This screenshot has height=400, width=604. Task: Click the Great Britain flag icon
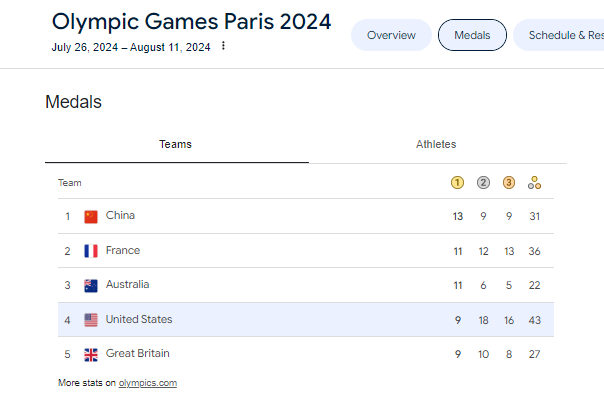point(91,354)
